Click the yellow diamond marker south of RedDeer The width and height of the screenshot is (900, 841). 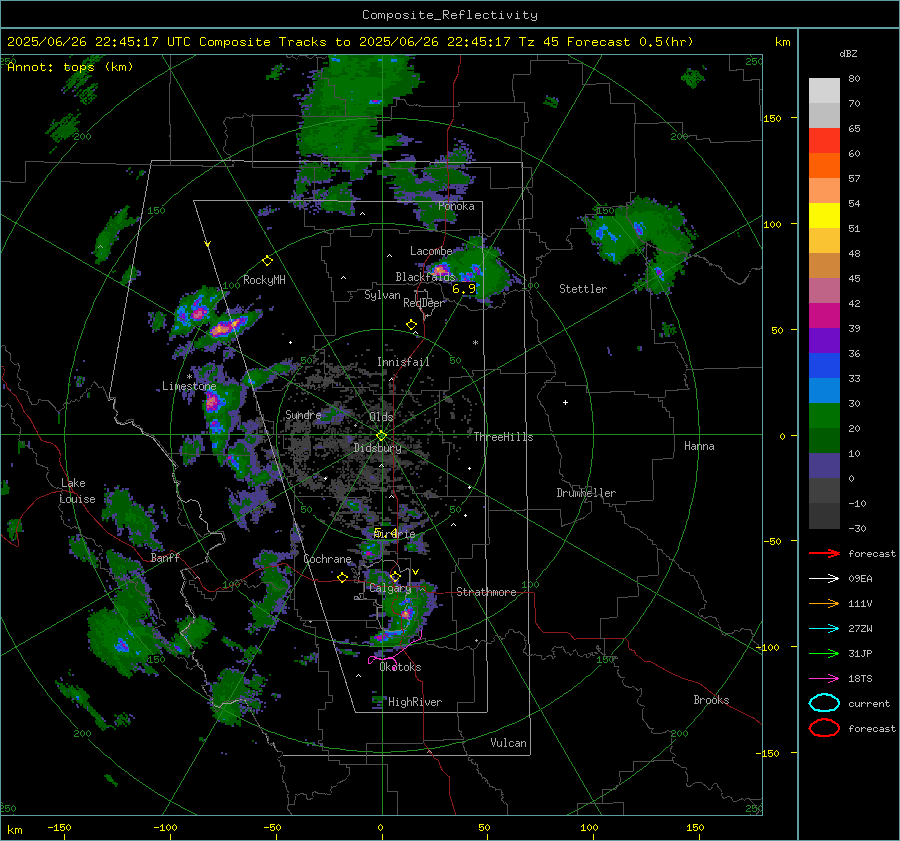(411, 325)
